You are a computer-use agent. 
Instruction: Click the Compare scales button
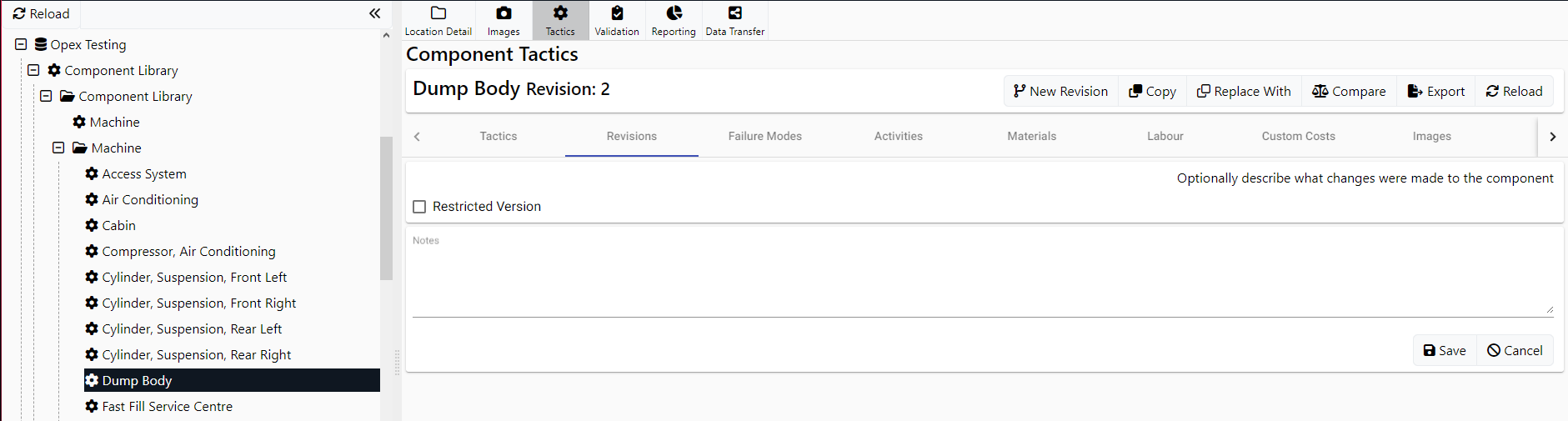[x=1349, y=91]
